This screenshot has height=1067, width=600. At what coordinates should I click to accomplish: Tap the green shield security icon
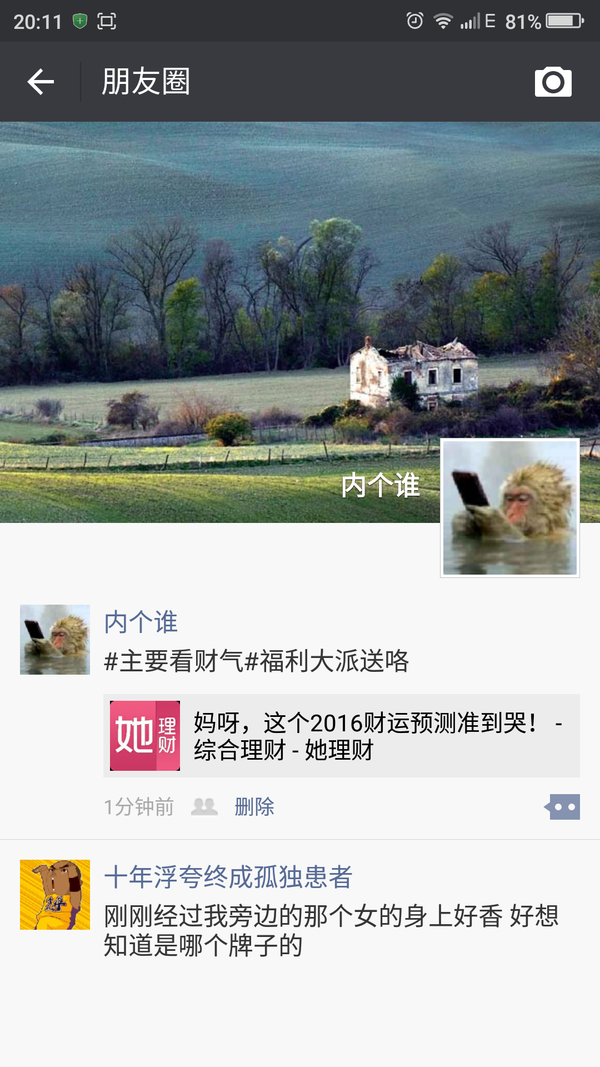tap(80, 21)
